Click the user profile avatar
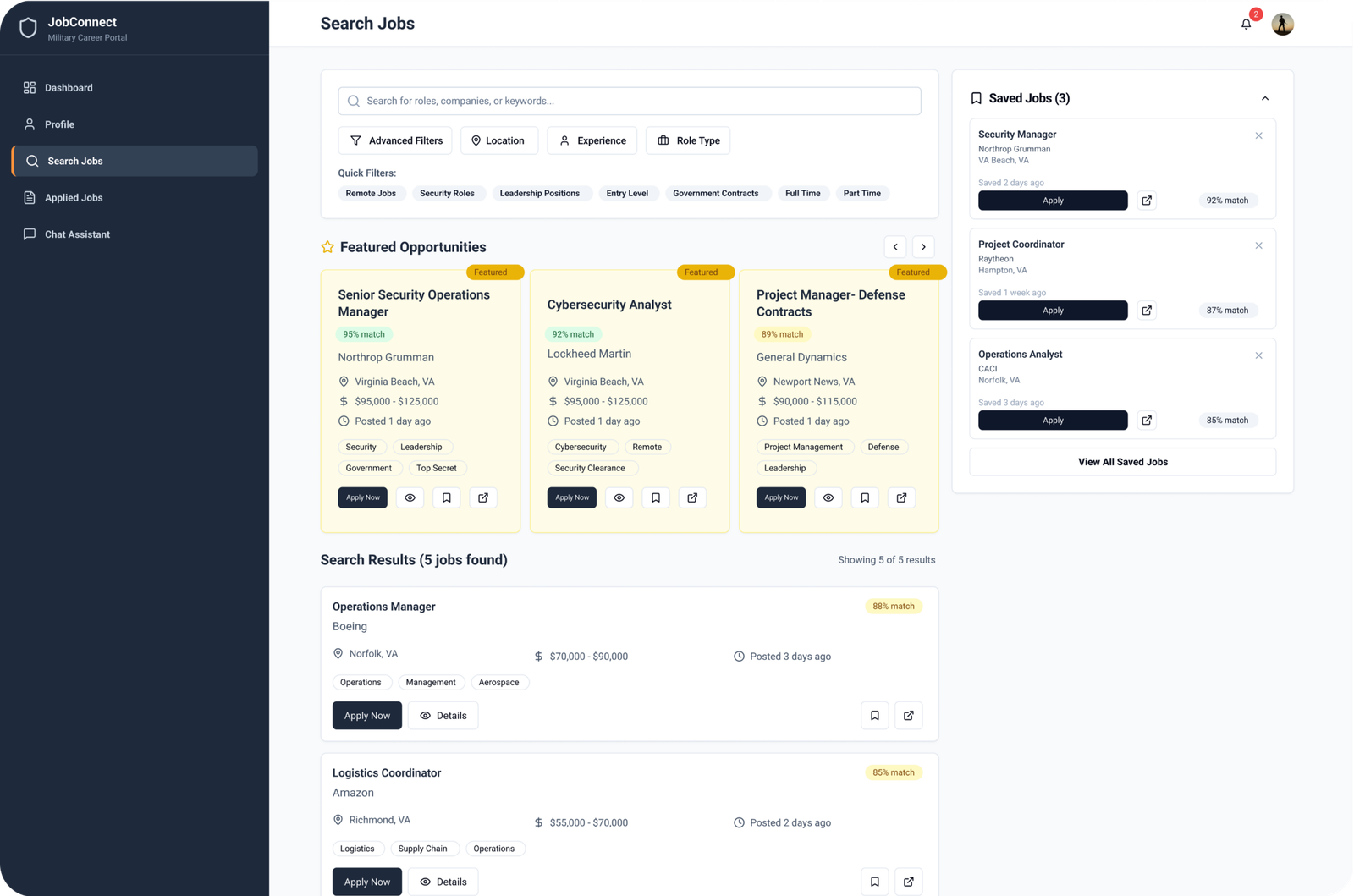 (x=1282, y=25)
